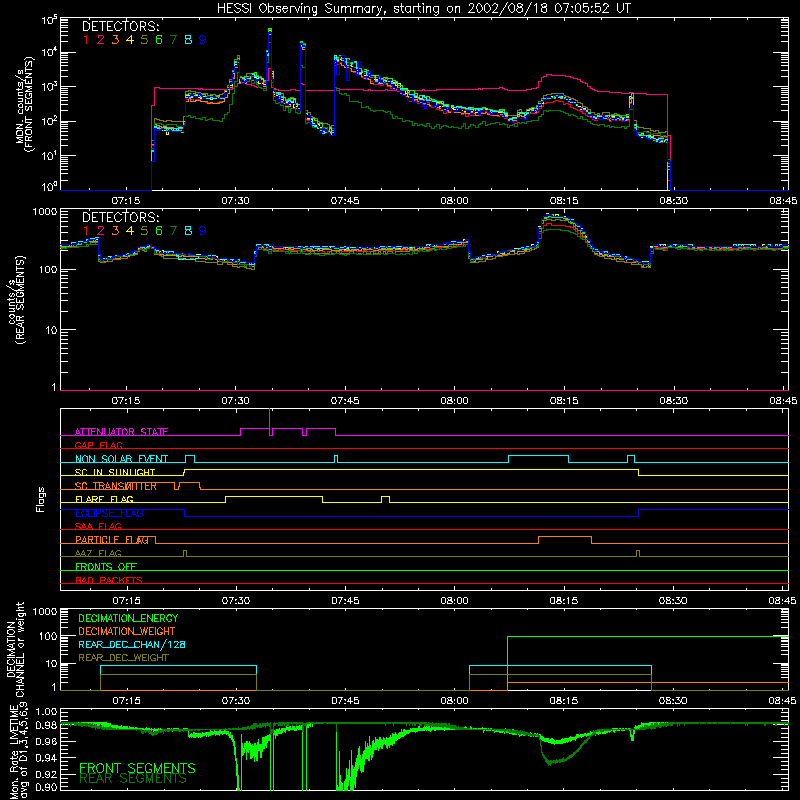Click detector number 5 in the rear segments legend

[144, 231]
